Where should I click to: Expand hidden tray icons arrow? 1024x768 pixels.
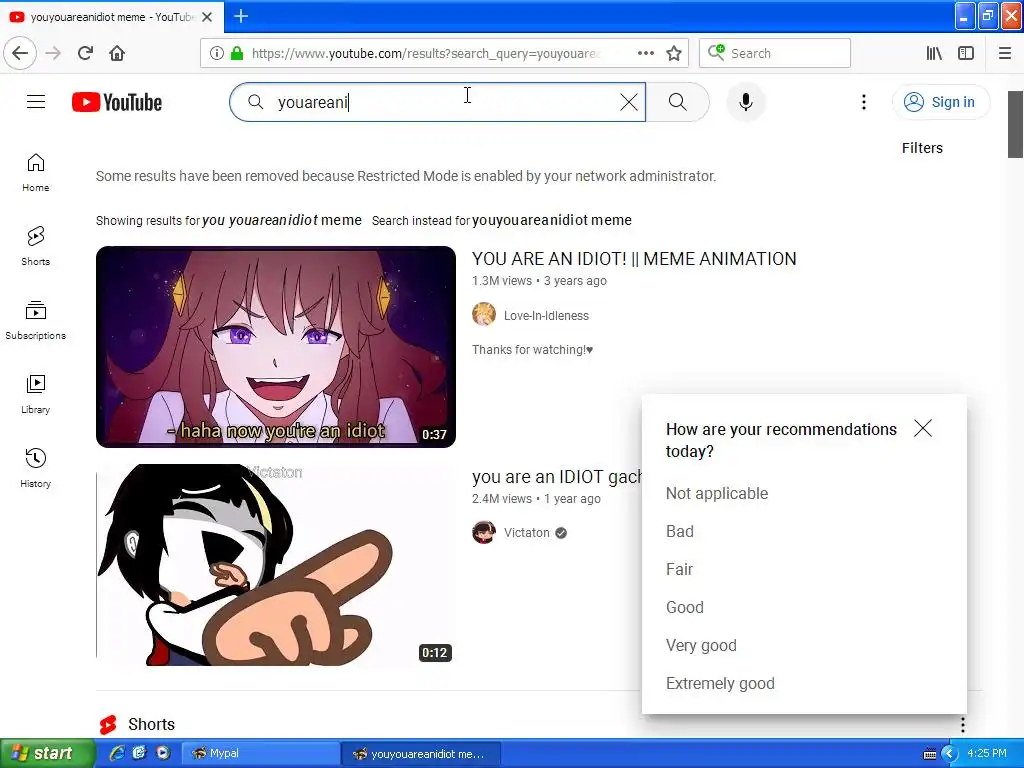pyautogui.click(x=950, y=754)
